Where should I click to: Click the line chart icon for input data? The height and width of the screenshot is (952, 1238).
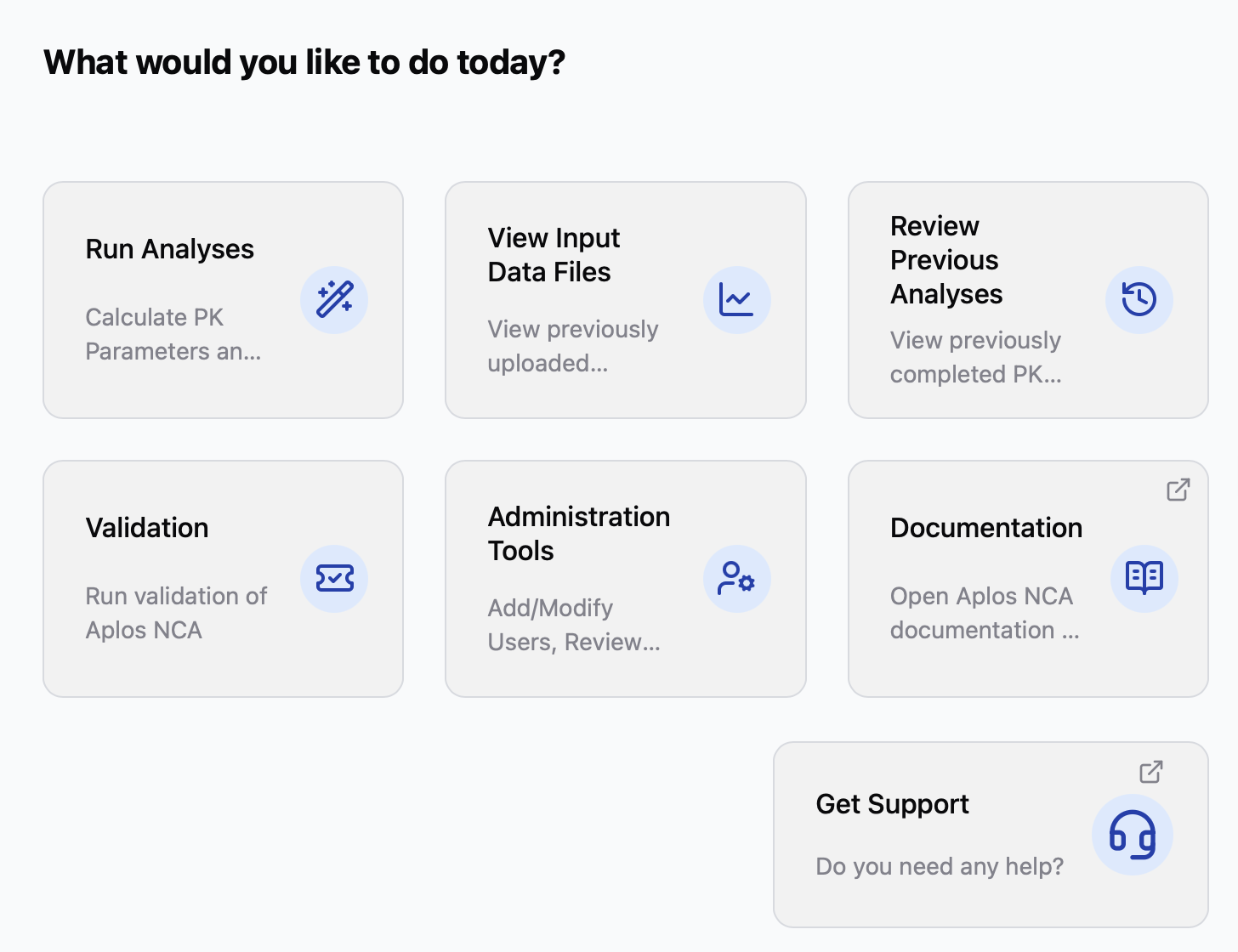click(736, 300)
